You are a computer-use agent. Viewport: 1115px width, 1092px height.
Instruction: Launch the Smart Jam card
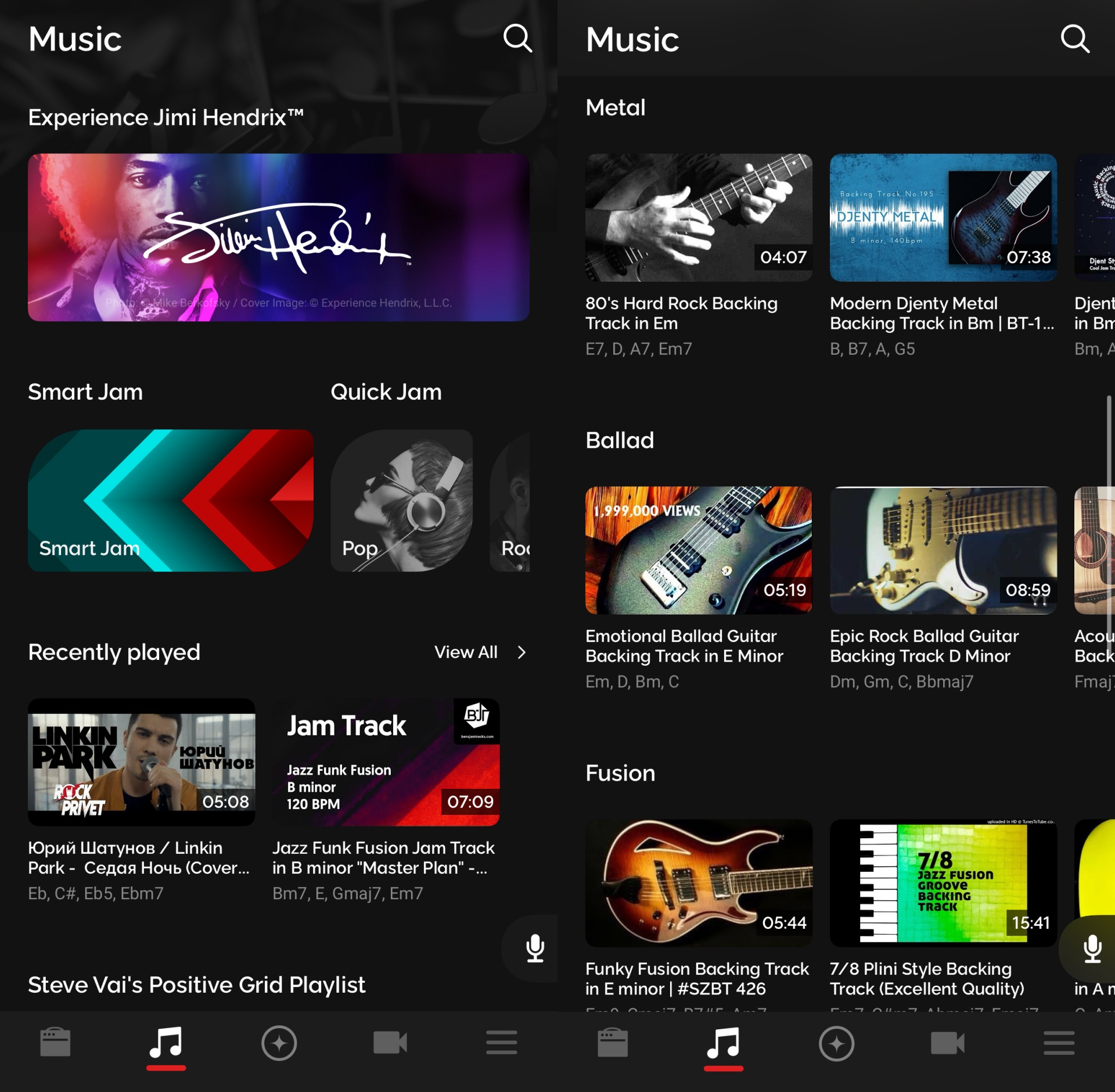coord(171,500)
